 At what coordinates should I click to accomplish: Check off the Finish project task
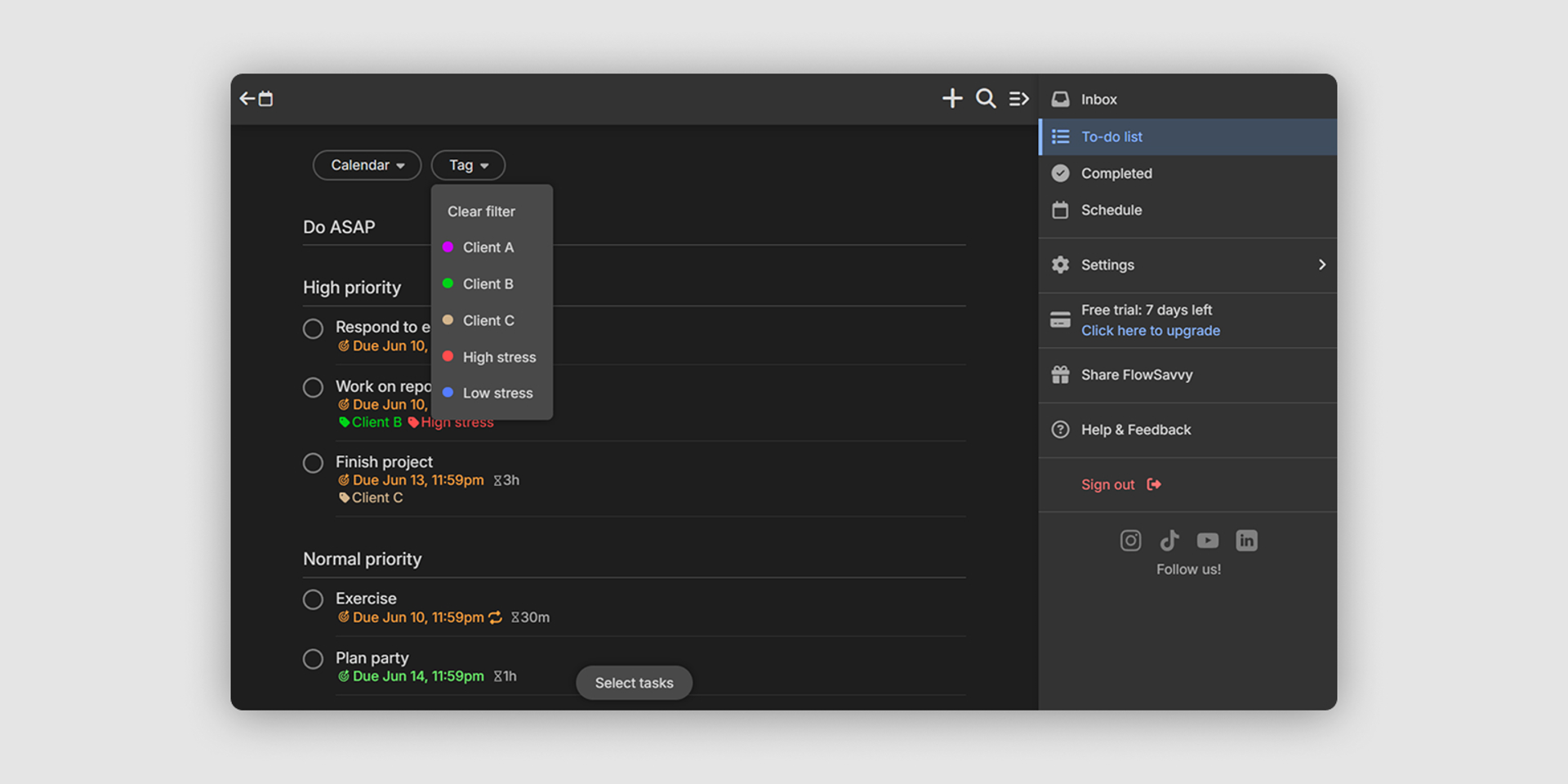pos(313,463)
